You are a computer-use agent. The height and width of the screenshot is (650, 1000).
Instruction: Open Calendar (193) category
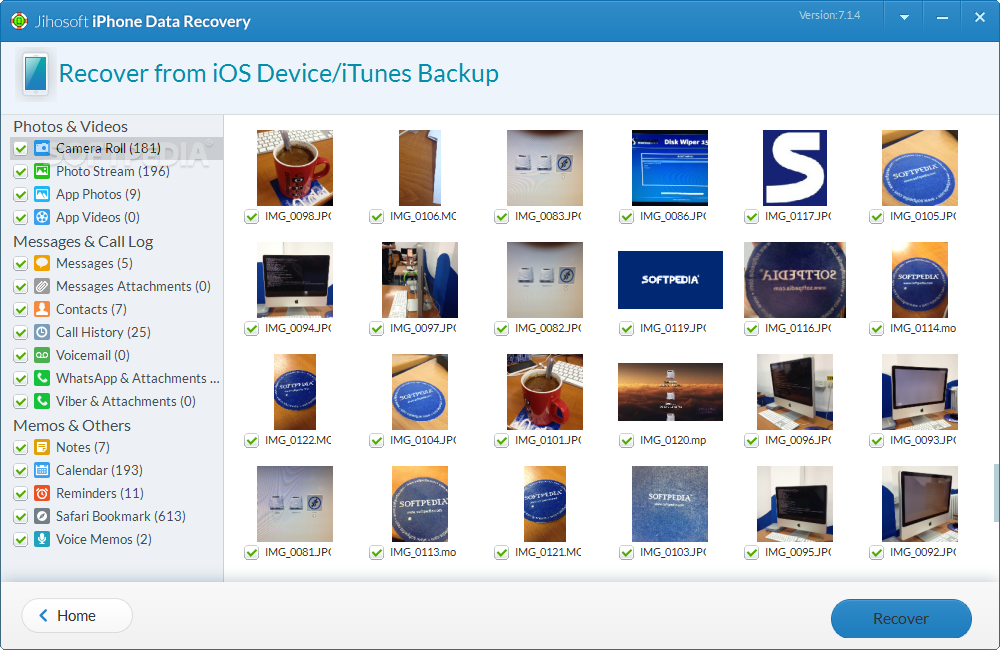(x=99, y=469)
